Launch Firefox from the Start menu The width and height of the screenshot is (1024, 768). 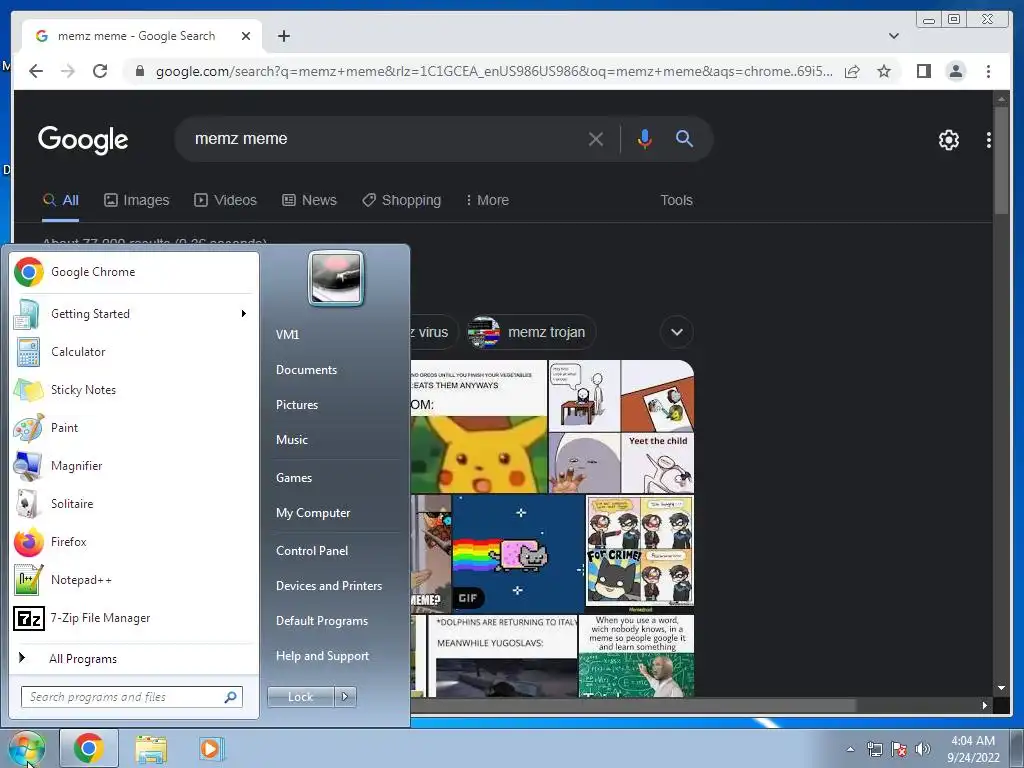(134, 541)
